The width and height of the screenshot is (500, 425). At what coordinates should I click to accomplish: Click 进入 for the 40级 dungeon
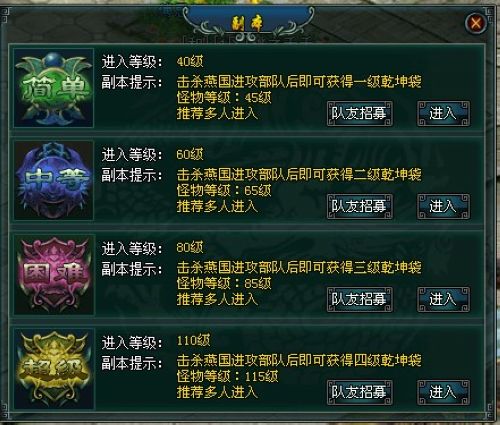tap(444, 114)
